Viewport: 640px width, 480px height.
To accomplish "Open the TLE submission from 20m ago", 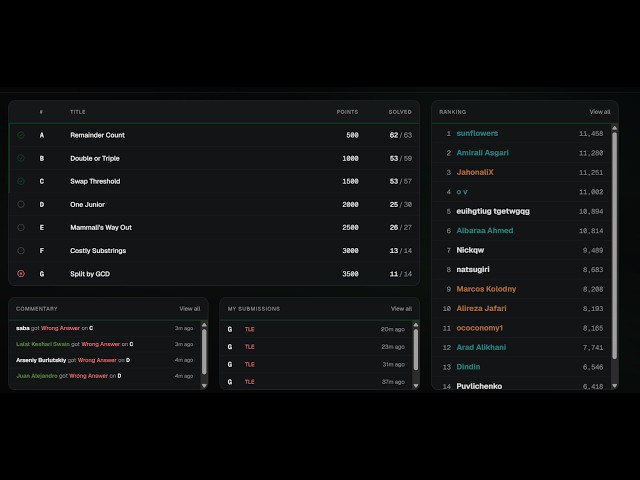I will pos(316,329).
